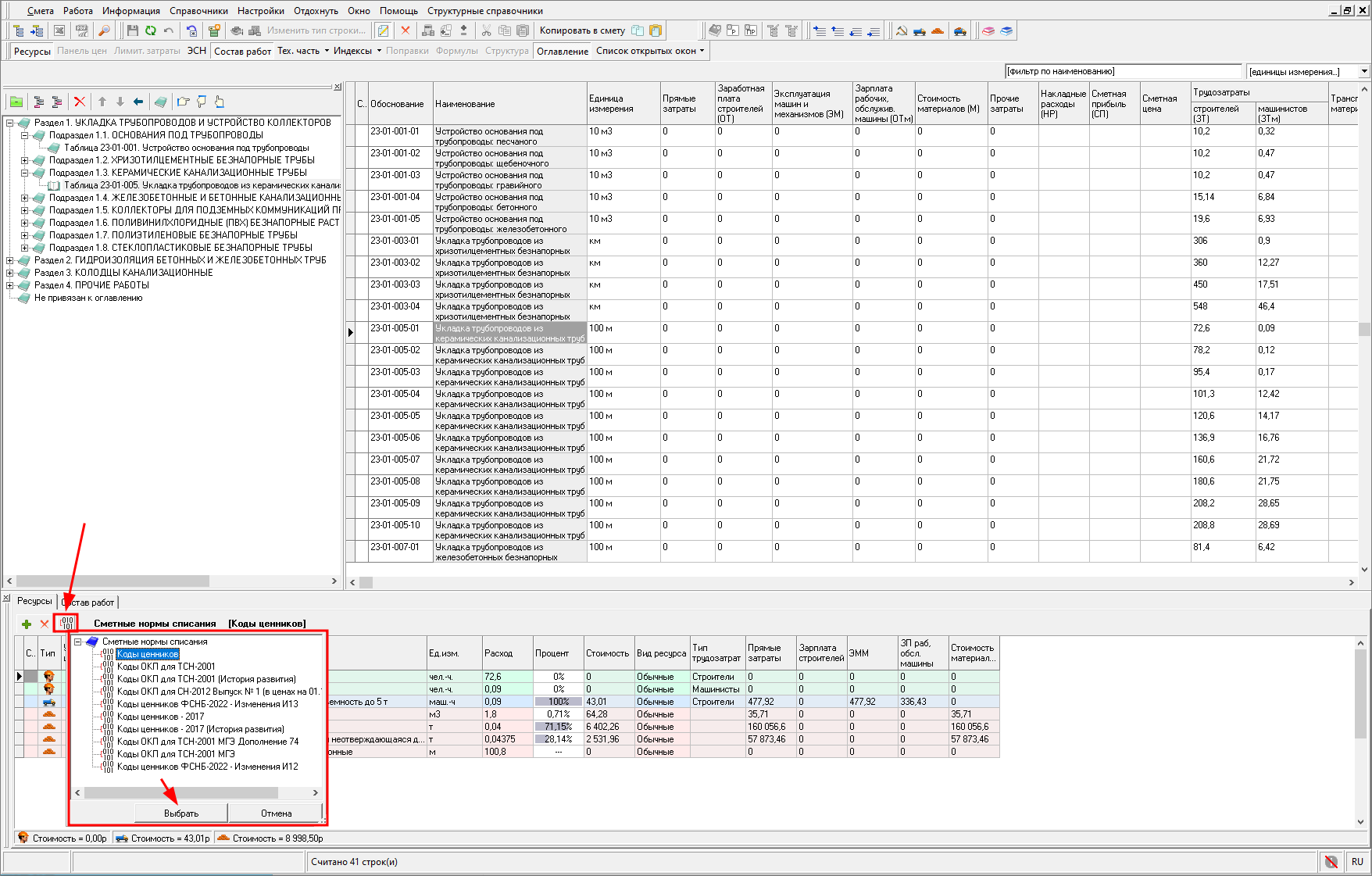The height and width of the screenshot is (876, 1372).
Task: Open the 'Индексы' dropdown arrow
Action: [379, 51]
